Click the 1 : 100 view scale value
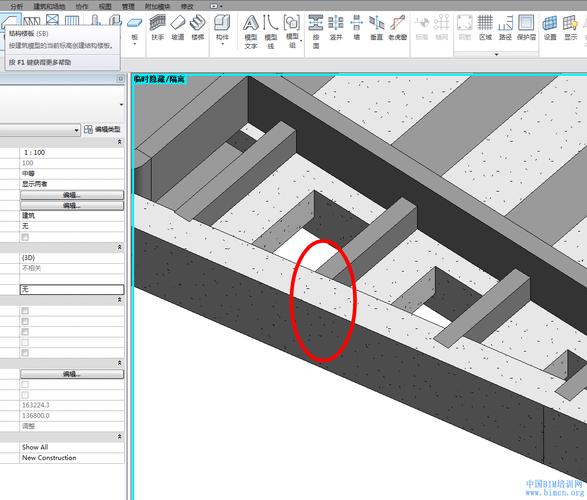The height and width of the screenshot is (500, 587). point(34,152)
